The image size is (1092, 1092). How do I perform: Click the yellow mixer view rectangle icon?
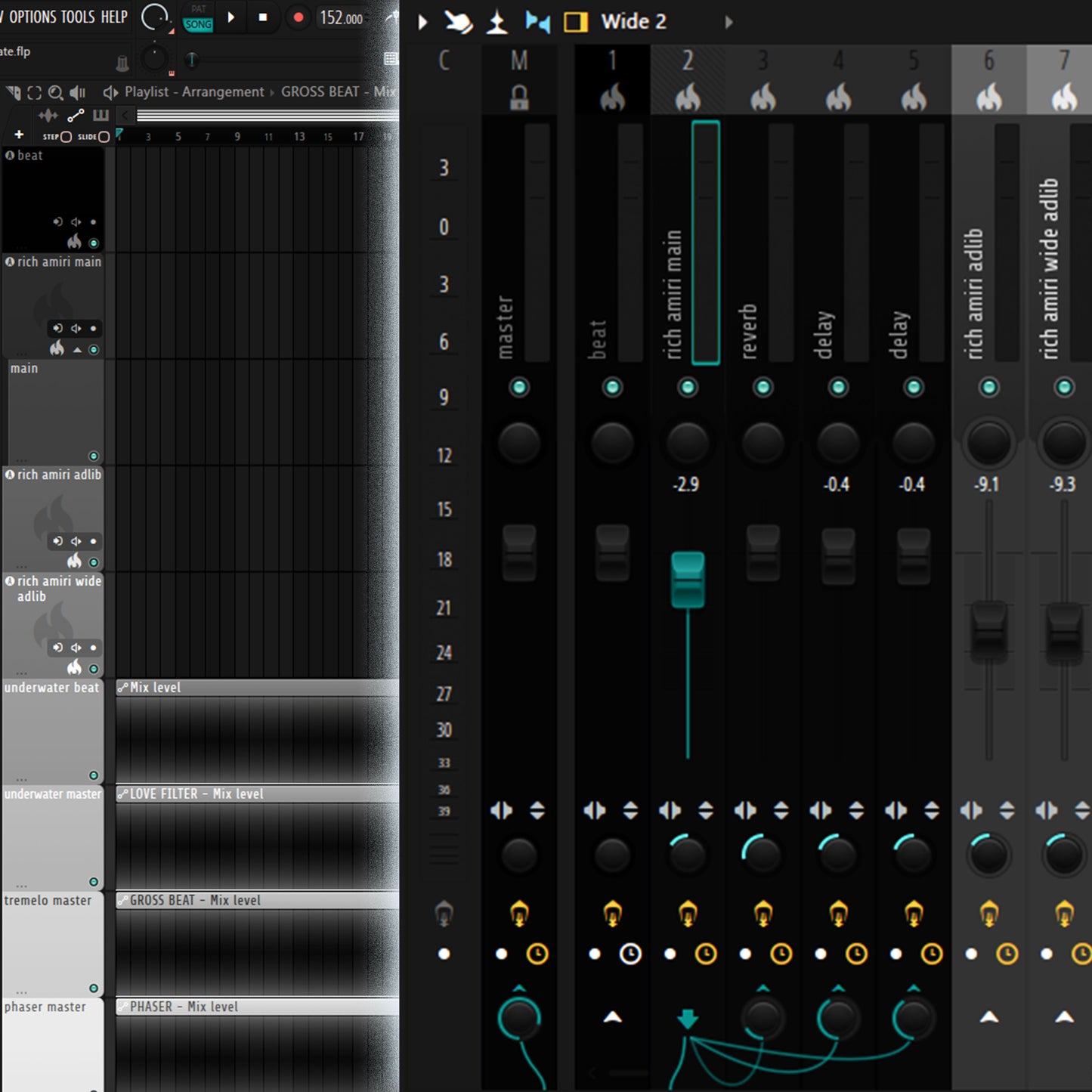point(576,22)
